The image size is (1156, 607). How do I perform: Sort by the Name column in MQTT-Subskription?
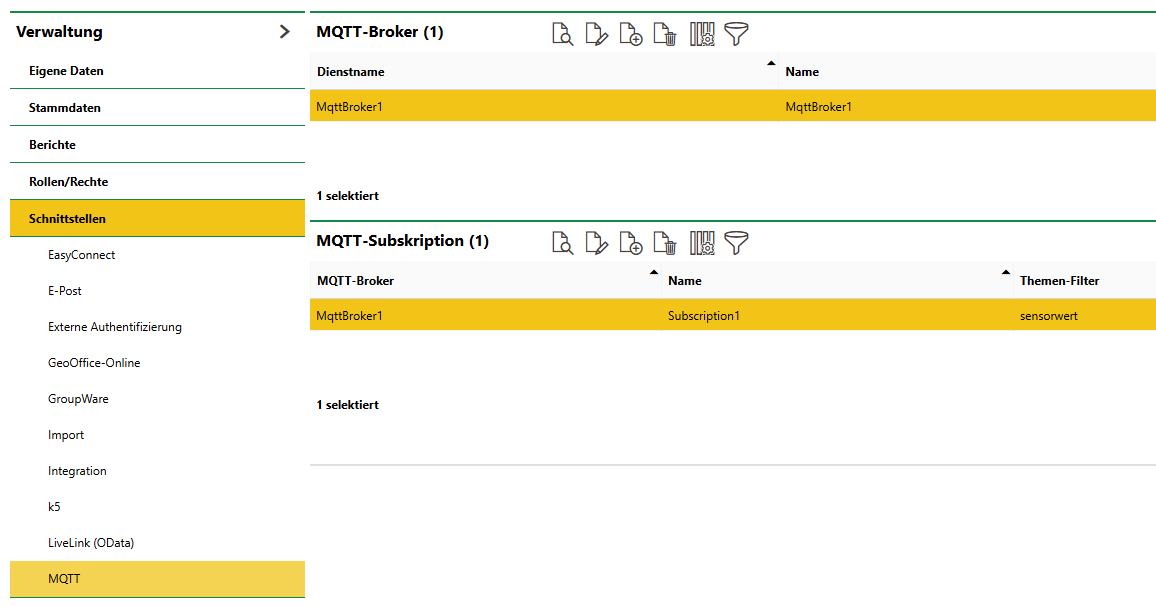(x=837, y=280)
